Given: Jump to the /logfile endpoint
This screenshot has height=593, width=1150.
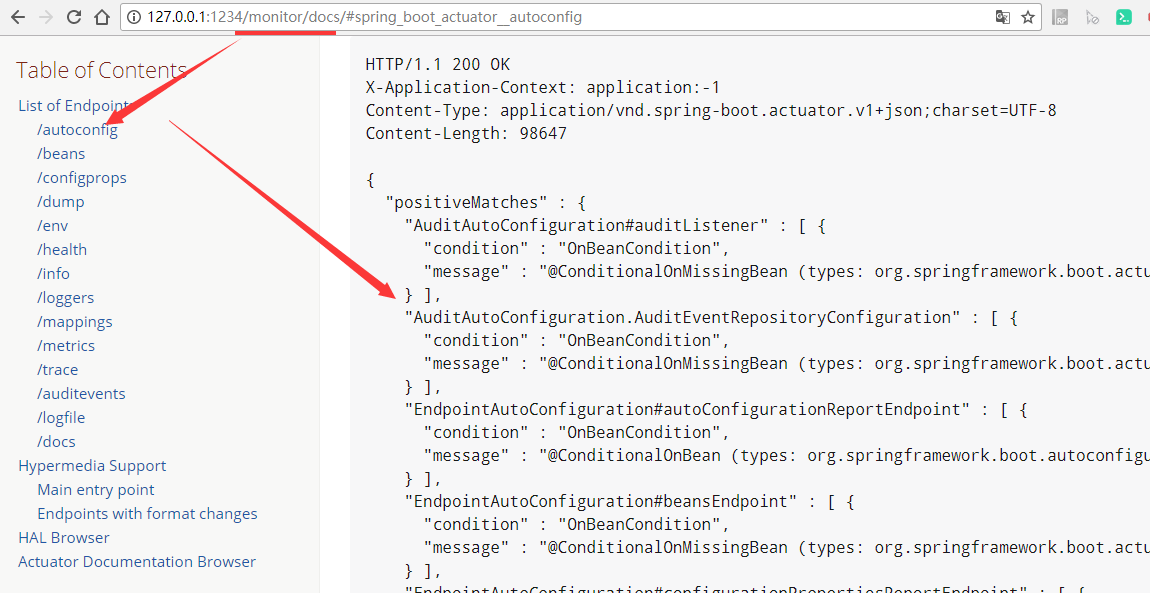Looking at the screenshot, I should pyautogui.click(x=61, y=418).
